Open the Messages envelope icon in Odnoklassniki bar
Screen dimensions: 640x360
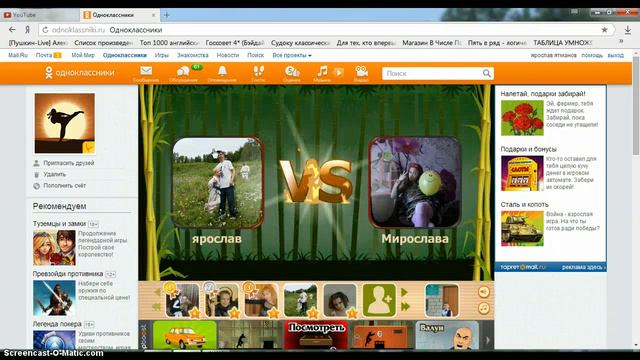pyautogui.click(x=146, y=73)
